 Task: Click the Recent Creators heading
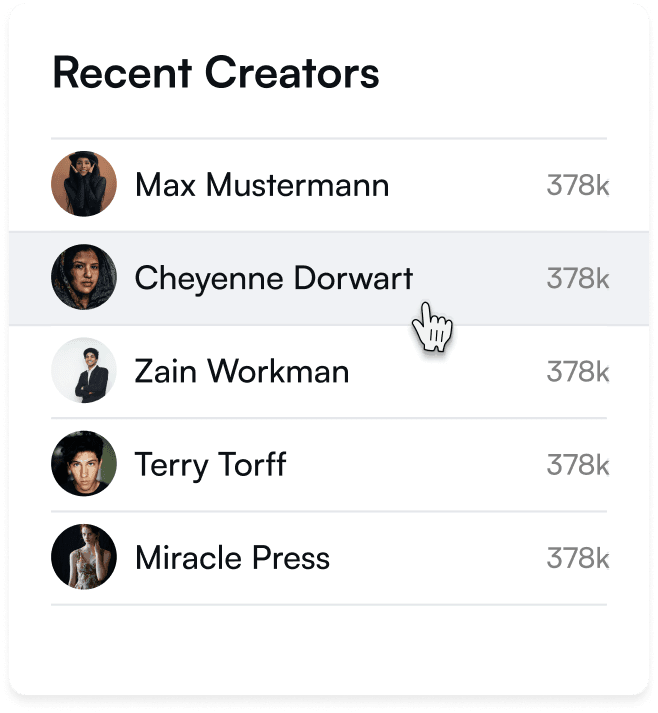click(216, 73)
